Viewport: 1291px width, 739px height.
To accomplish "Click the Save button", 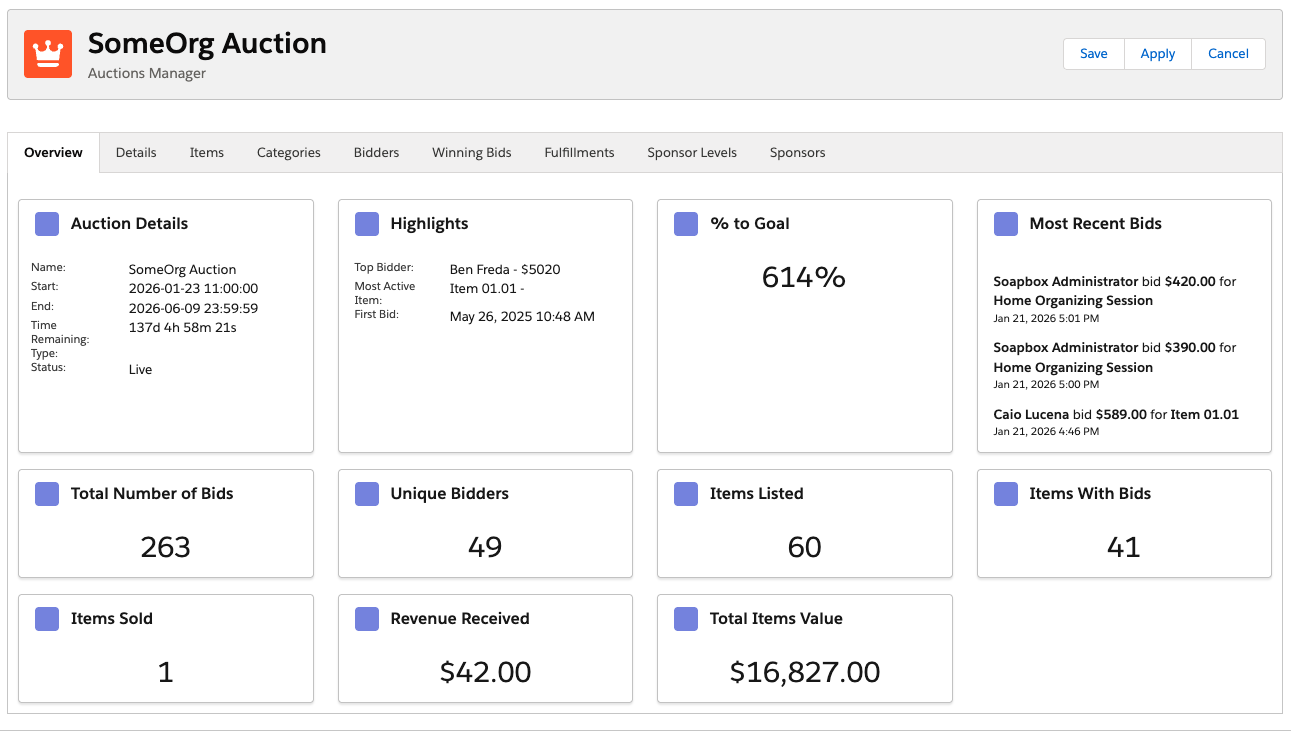I will click(1094, 54).
